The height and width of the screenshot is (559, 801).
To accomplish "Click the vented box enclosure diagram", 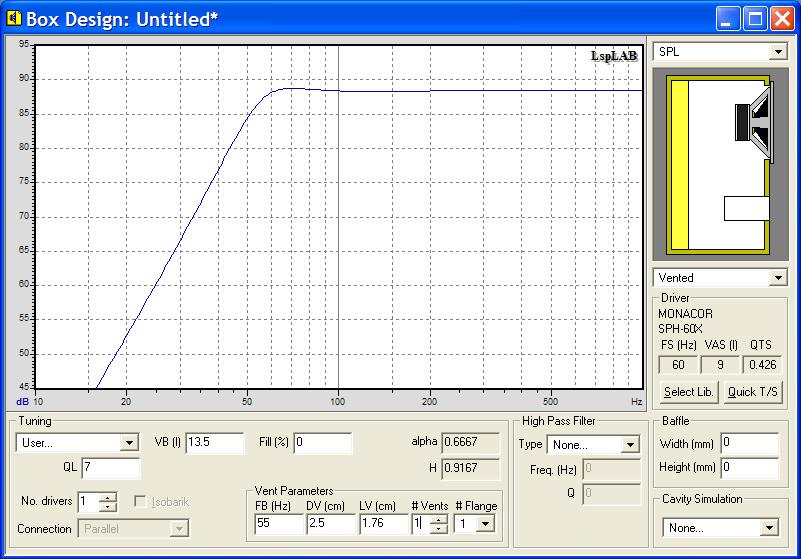I will click(720, 165).
